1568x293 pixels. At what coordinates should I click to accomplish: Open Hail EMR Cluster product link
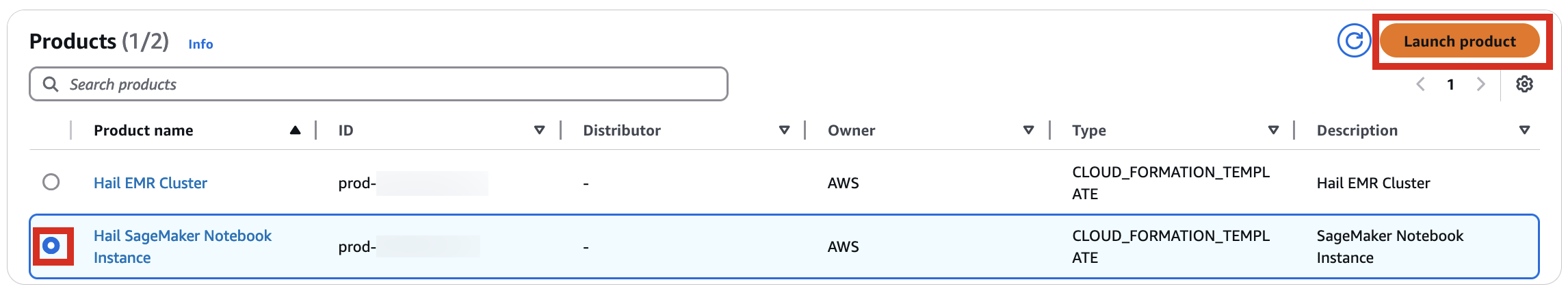click(x=151, y=183)
